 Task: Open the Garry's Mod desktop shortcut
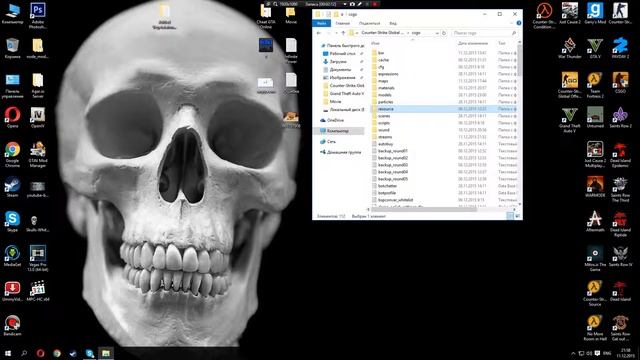595,13
